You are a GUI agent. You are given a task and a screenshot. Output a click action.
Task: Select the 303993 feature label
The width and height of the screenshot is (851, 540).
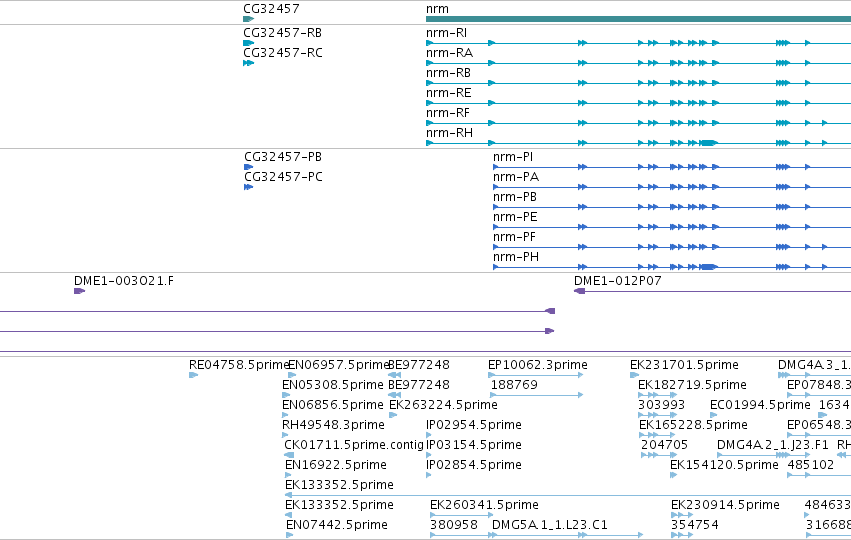point(661,405)
